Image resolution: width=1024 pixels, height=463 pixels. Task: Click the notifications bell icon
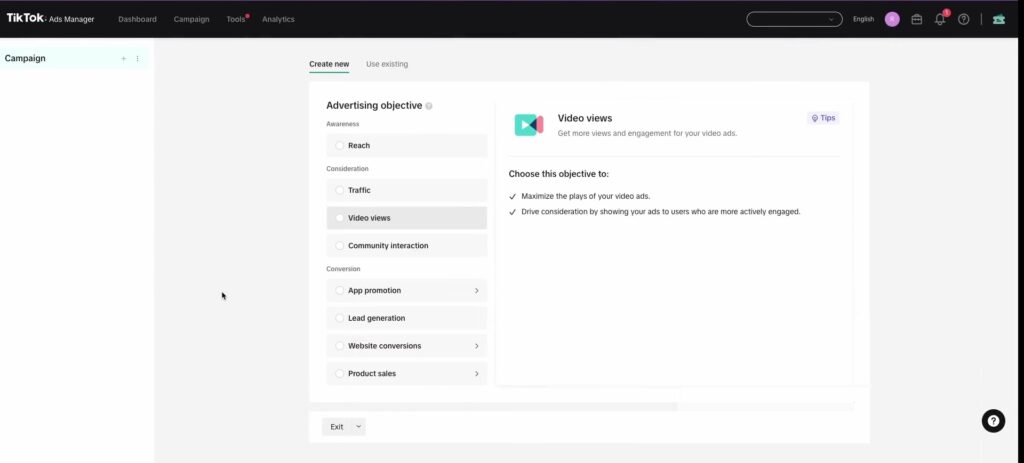tap(940, 20)
